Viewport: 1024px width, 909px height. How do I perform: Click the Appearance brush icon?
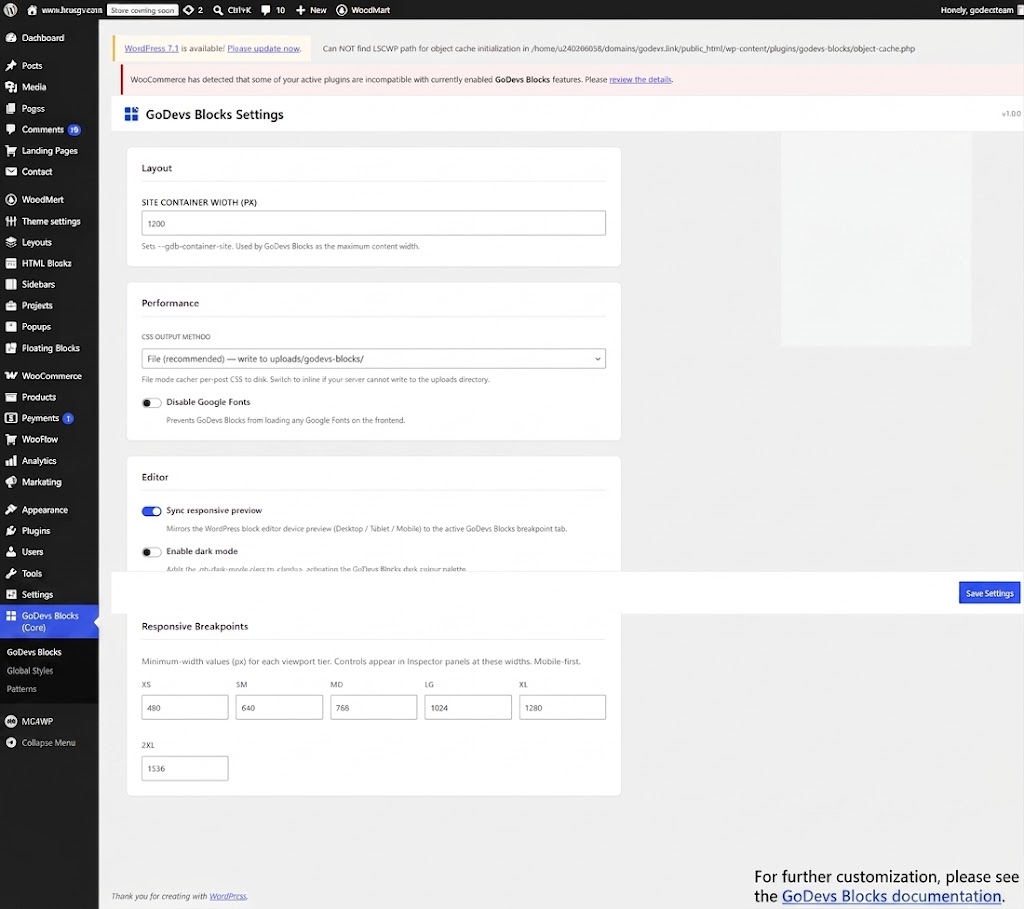10,510
